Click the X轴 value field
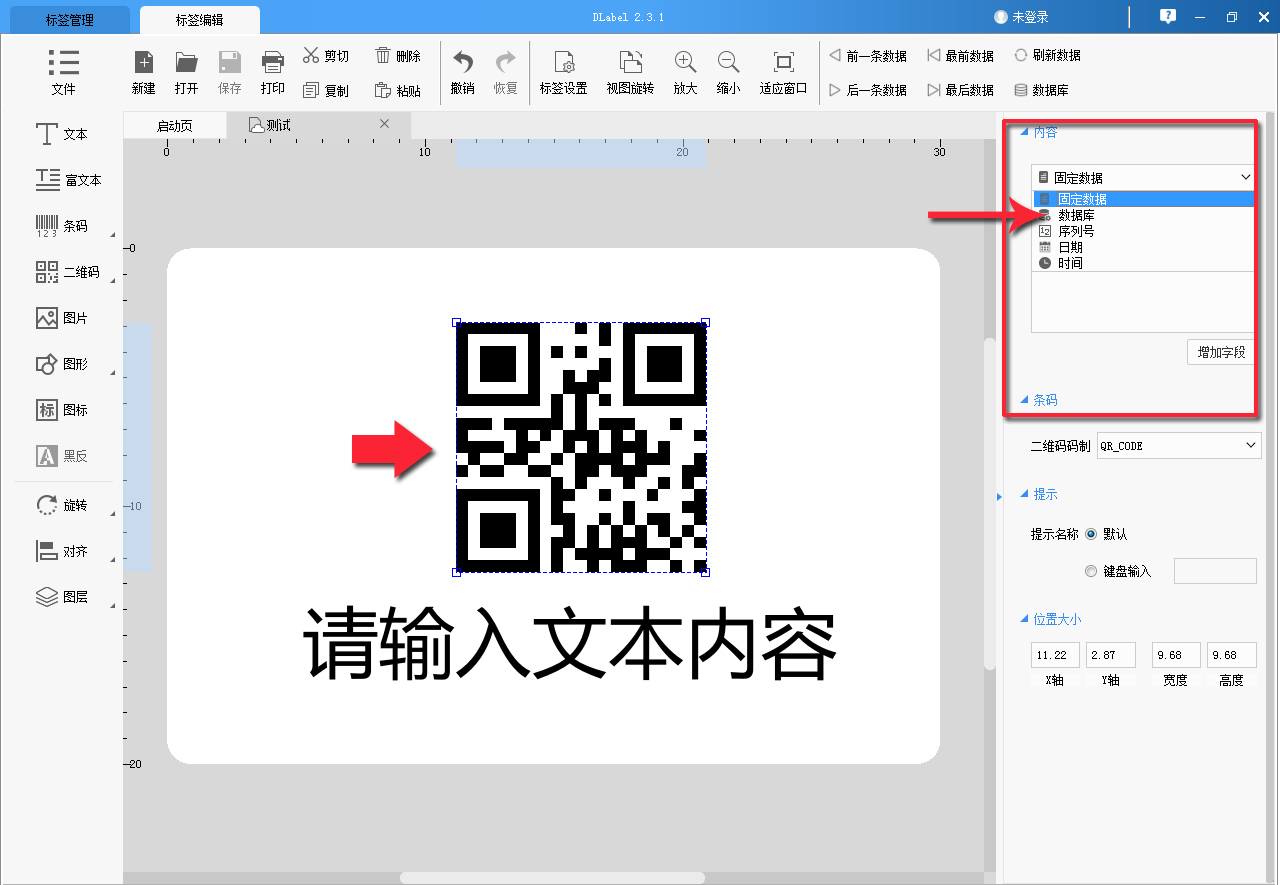 pyautogui.click(x=1055, y=655)
